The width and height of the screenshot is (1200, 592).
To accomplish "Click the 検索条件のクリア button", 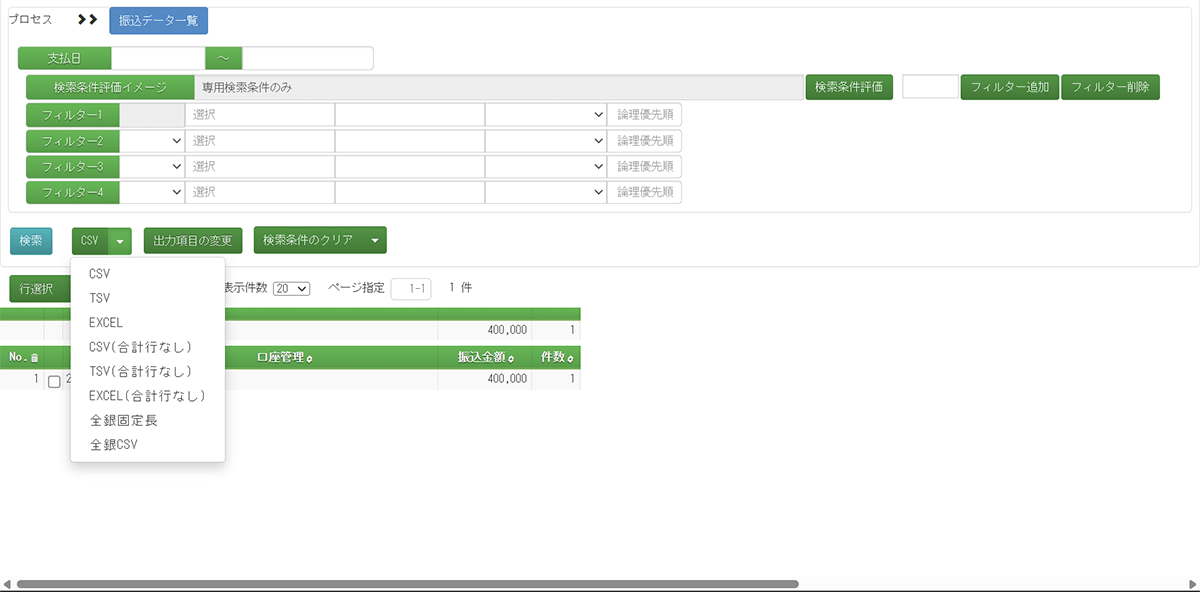I will (308, 240).
